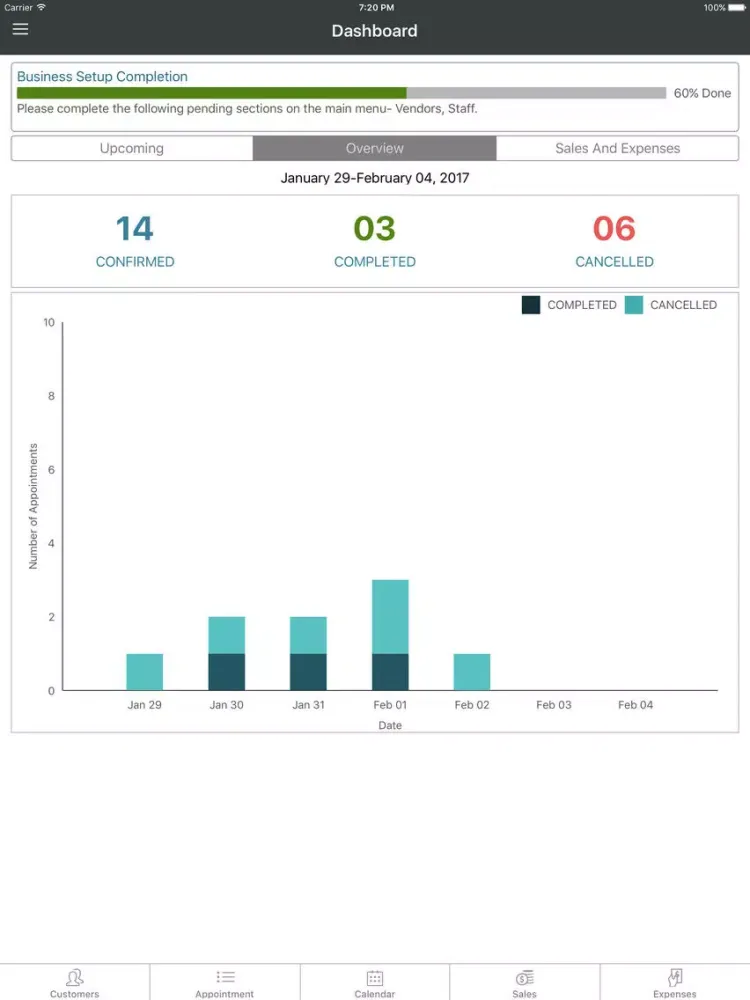Open the Calendar icon in the bottom bar
The image size is (750, 1000).
(x=375, y=977)
